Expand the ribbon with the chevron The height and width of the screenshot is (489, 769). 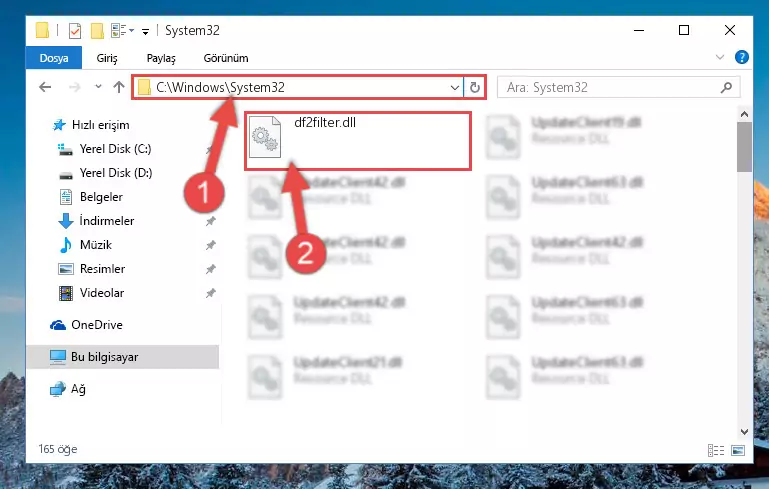click(719, 57)
